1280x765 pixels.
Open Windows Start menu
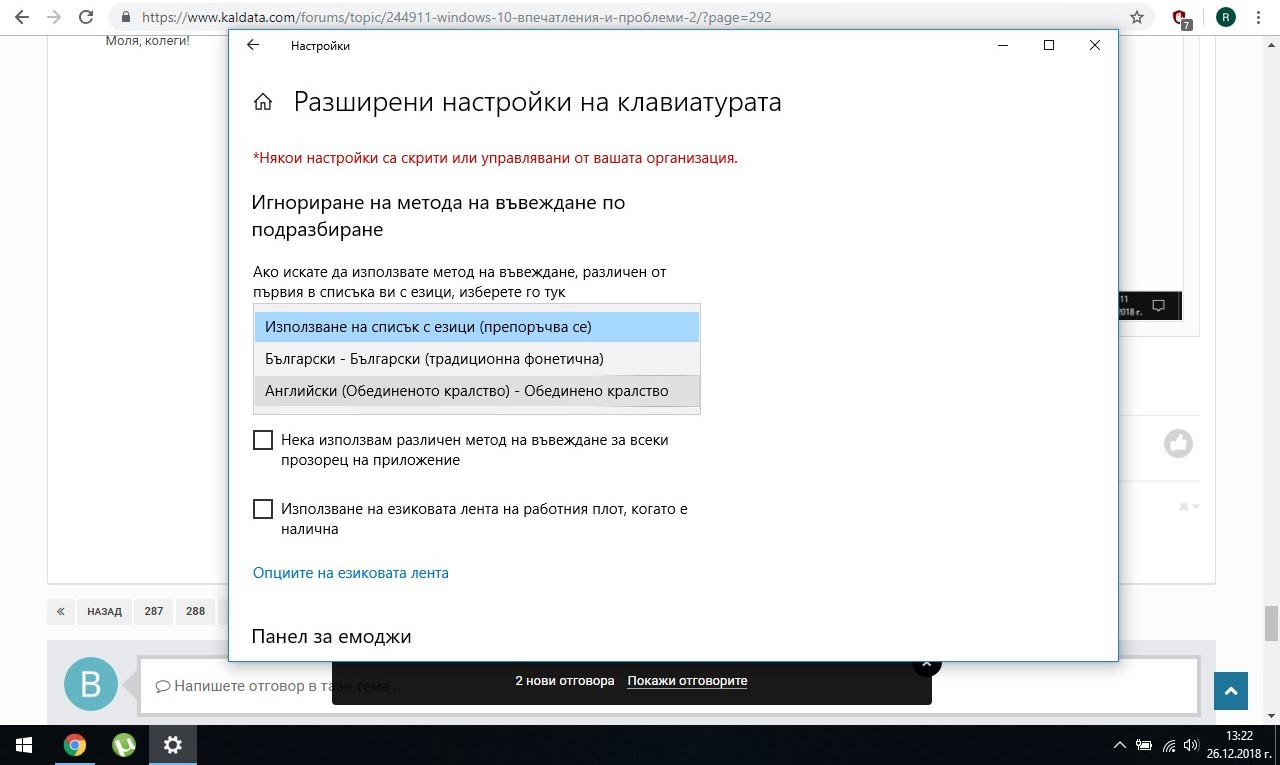pos(24,745)
